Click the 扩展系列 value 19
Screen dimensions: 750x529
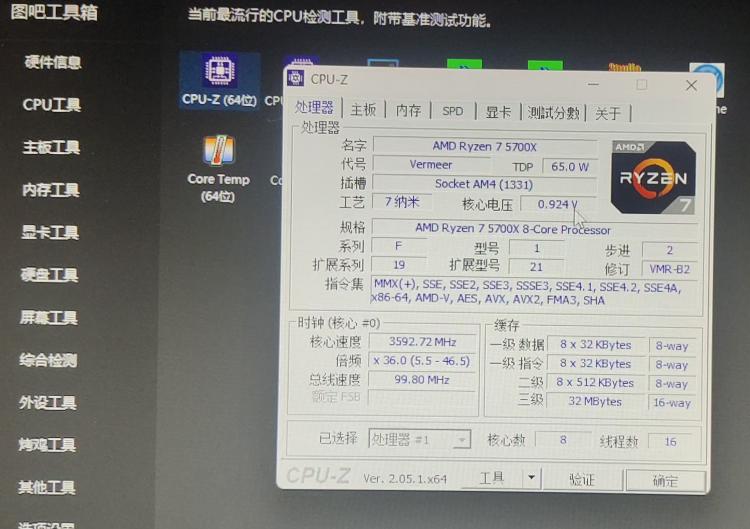coord(399,265)
